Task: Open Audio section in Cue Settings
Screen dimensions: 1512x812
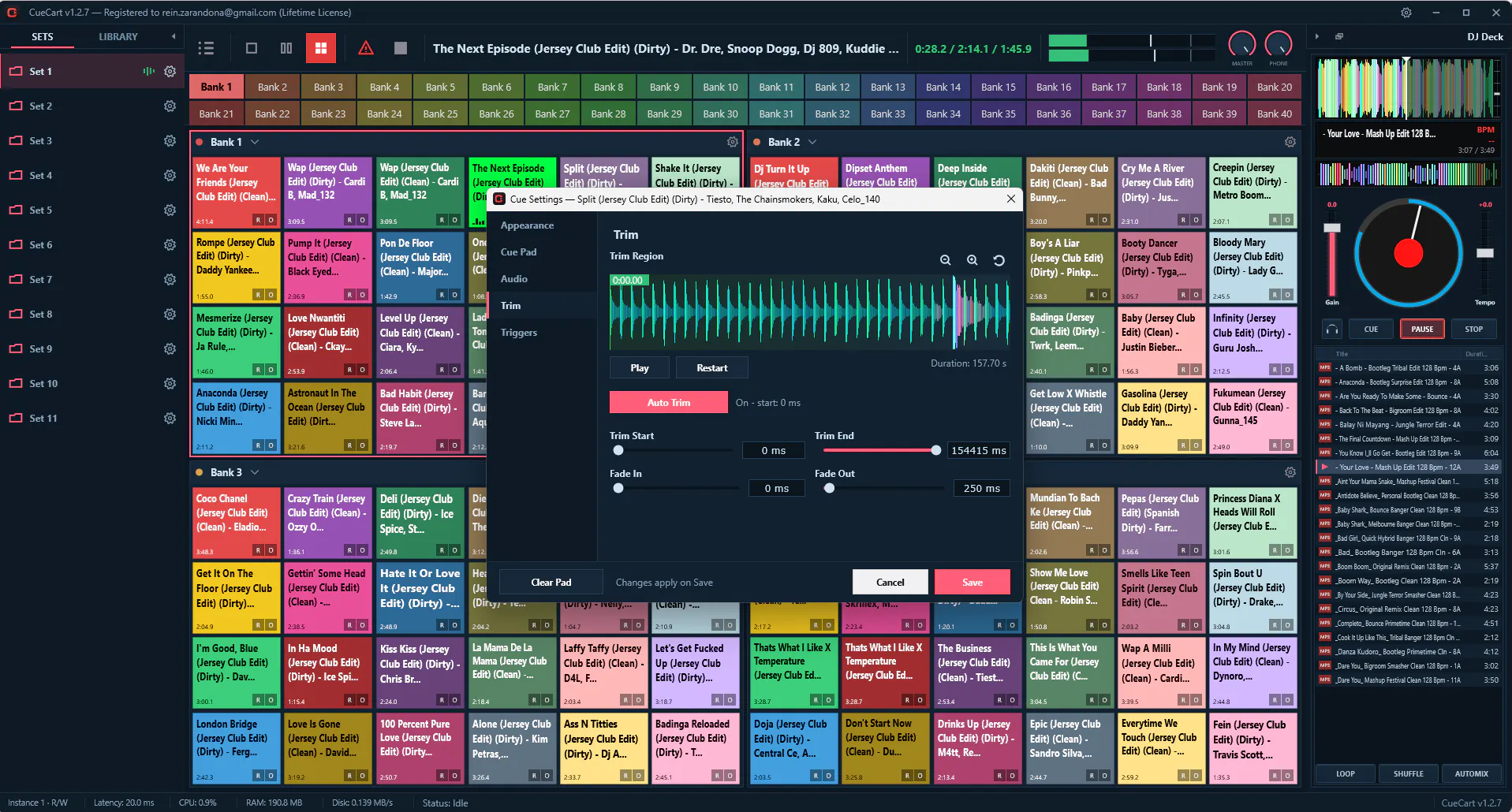Action: tap(542, 279)
